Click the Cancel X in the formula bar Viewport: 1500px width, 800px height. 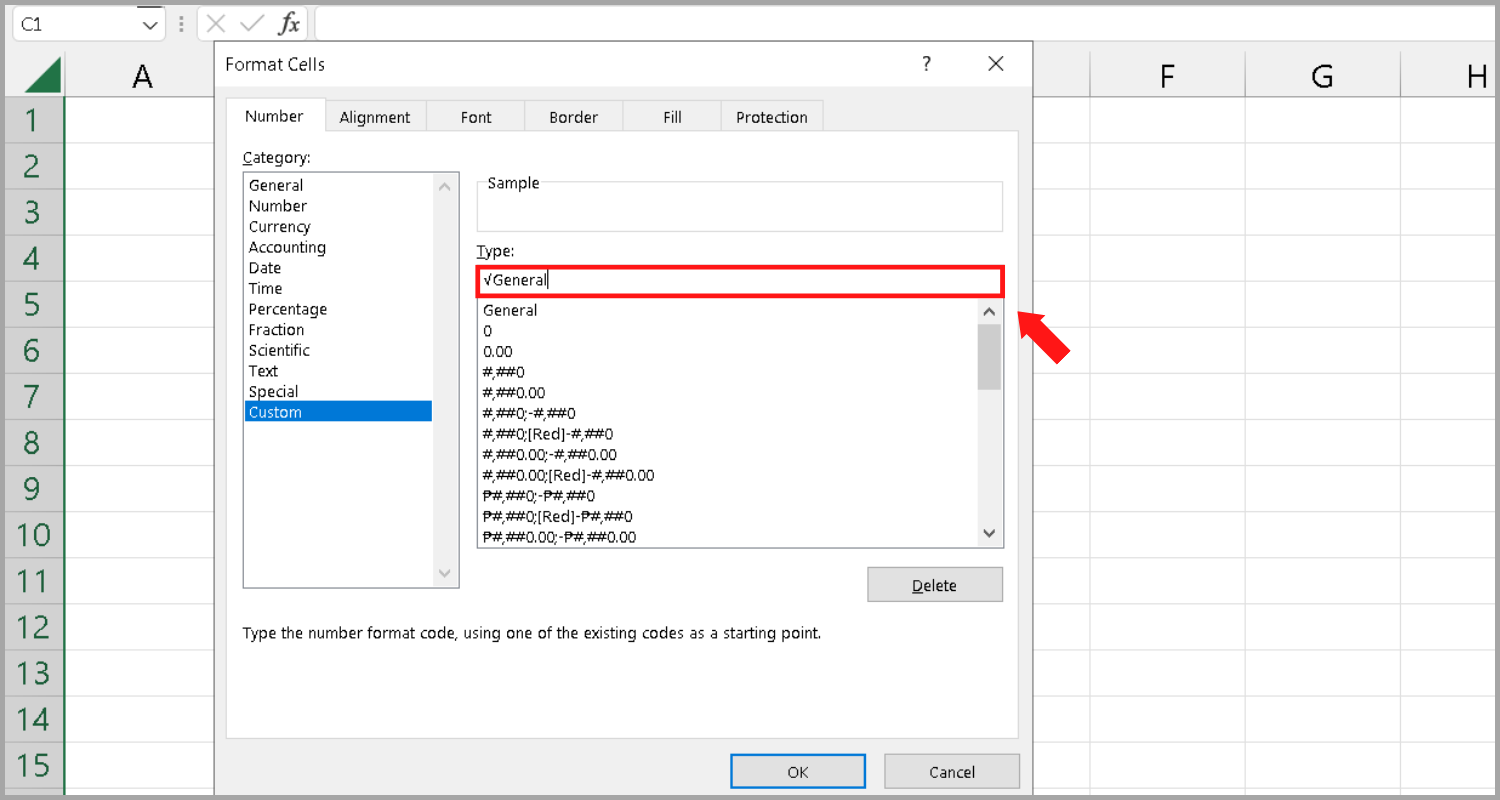click(x=218, y=23)
